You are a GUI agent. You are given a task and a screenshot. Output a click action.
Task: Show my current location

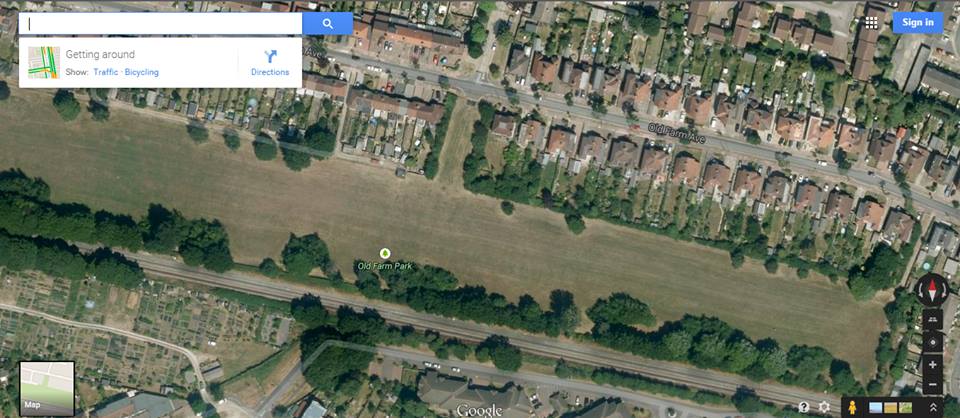tap(932, 341)
